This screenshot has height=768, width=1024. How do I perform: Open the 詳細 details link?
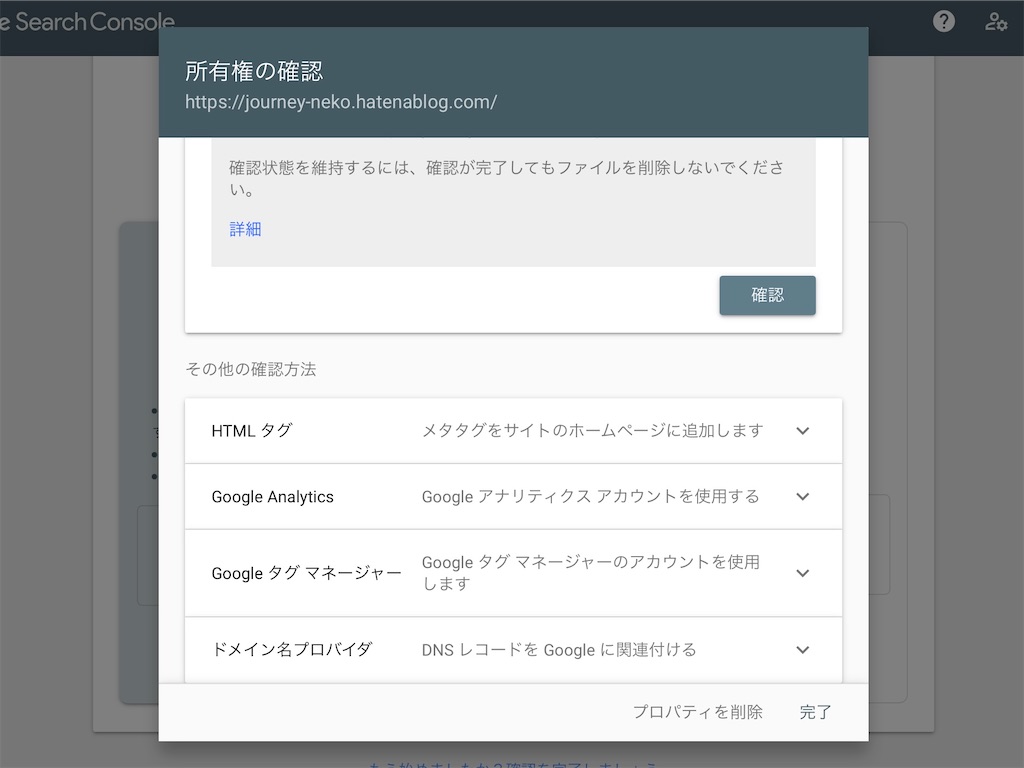[244, 229]
